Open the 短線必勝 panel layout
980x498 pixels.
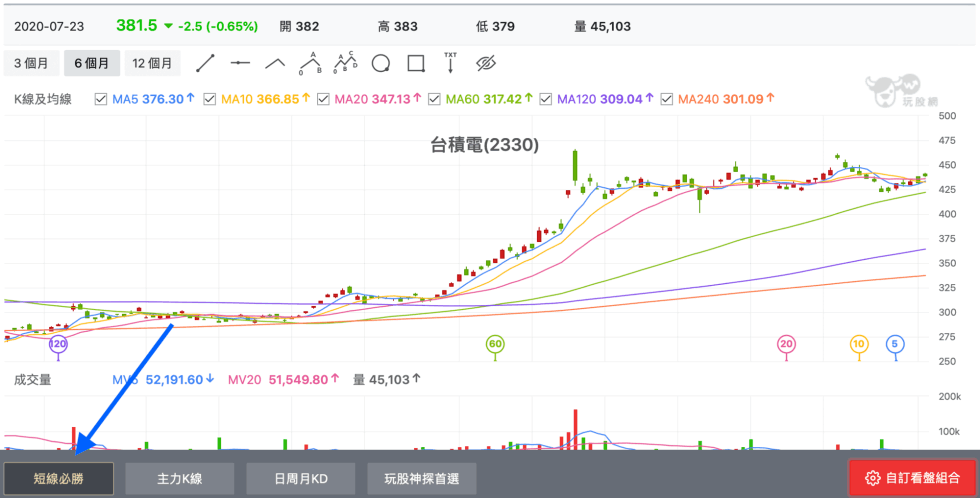point(59,479)
